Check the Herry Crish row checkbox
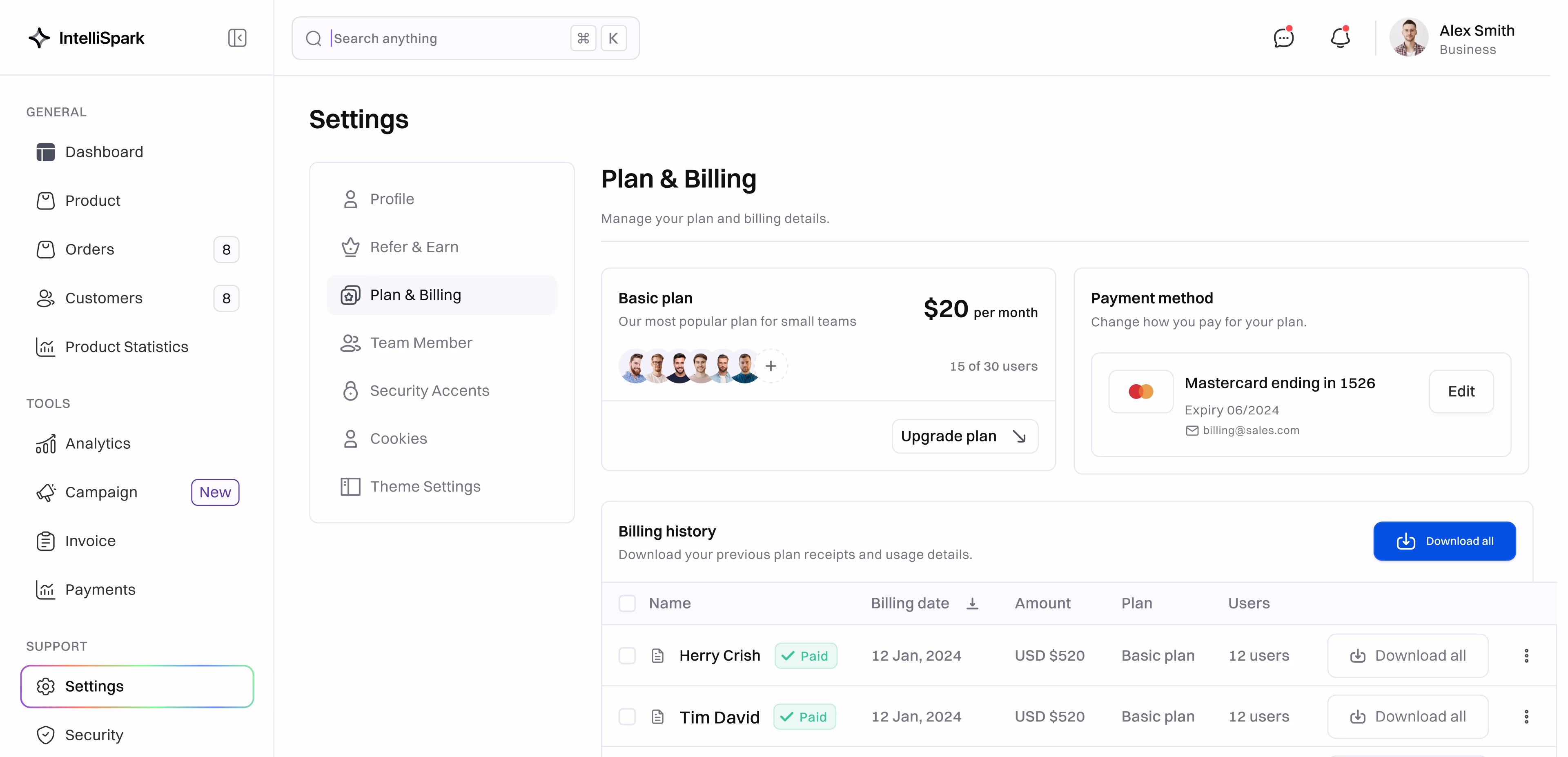Viewport: 1568px width, 757px height. pyautogui.click(x=627, y=655)
